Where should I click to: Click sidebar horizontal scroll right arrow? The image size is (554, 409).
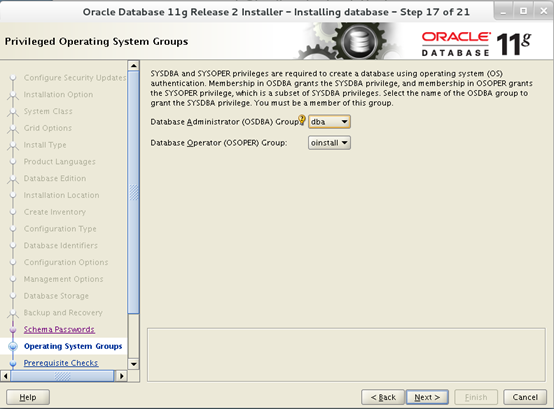tap(122, 376)
